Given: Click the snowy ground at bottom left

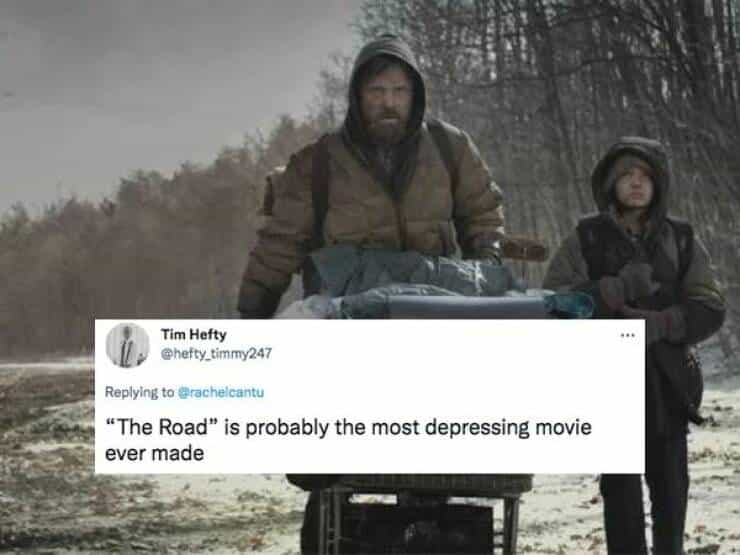Looking at the screenshot, I should click(x=47, y=472).
